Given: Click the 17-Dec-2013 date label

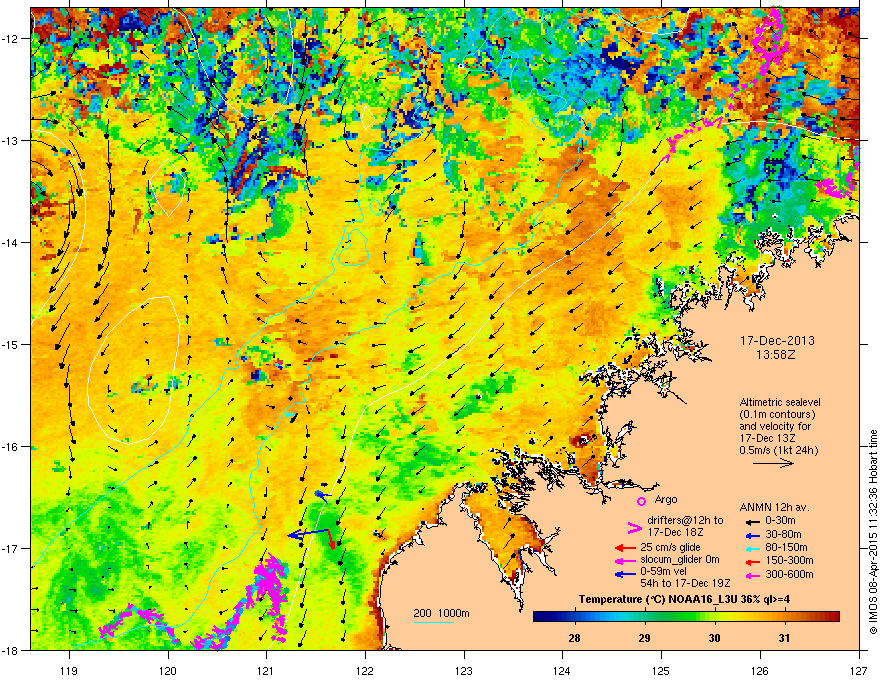Looking at the screenshot, I should click(777, 341).
